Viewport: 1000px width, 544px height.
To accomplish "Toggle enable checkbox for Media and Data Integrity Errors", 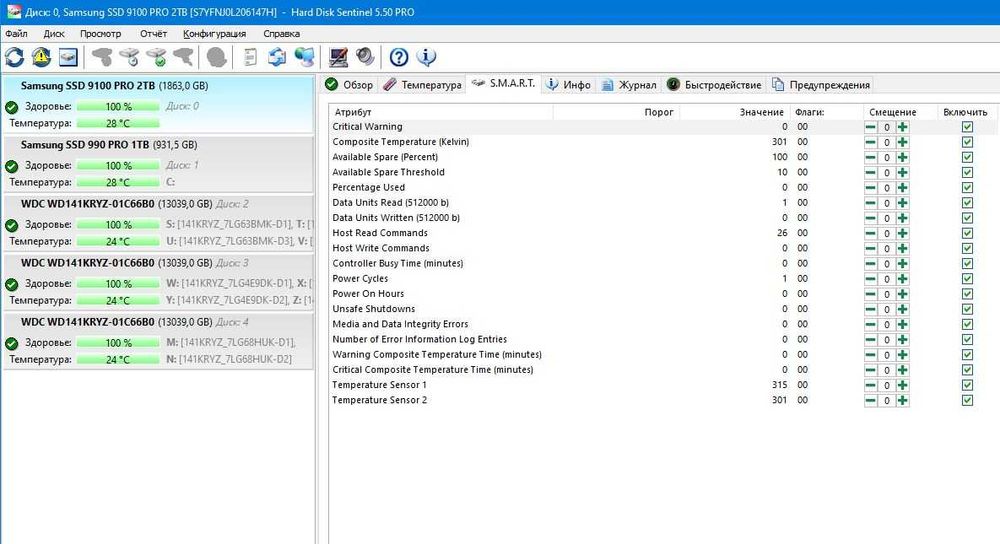I will coord(967,324).
